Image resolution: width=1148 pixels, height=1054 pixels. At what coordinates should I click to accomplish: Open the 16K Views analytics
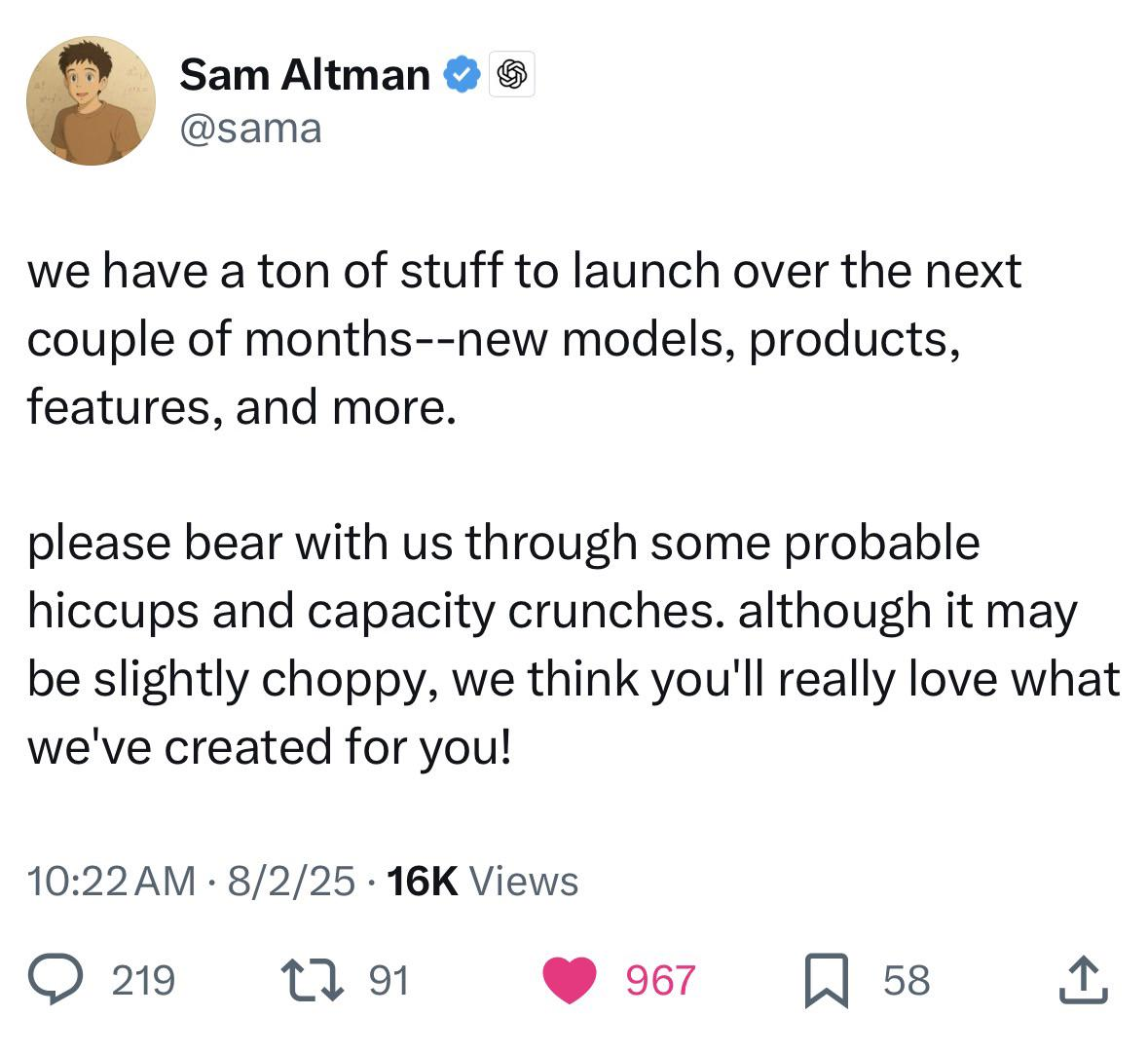pyautogui.click(x=483, y=882)
